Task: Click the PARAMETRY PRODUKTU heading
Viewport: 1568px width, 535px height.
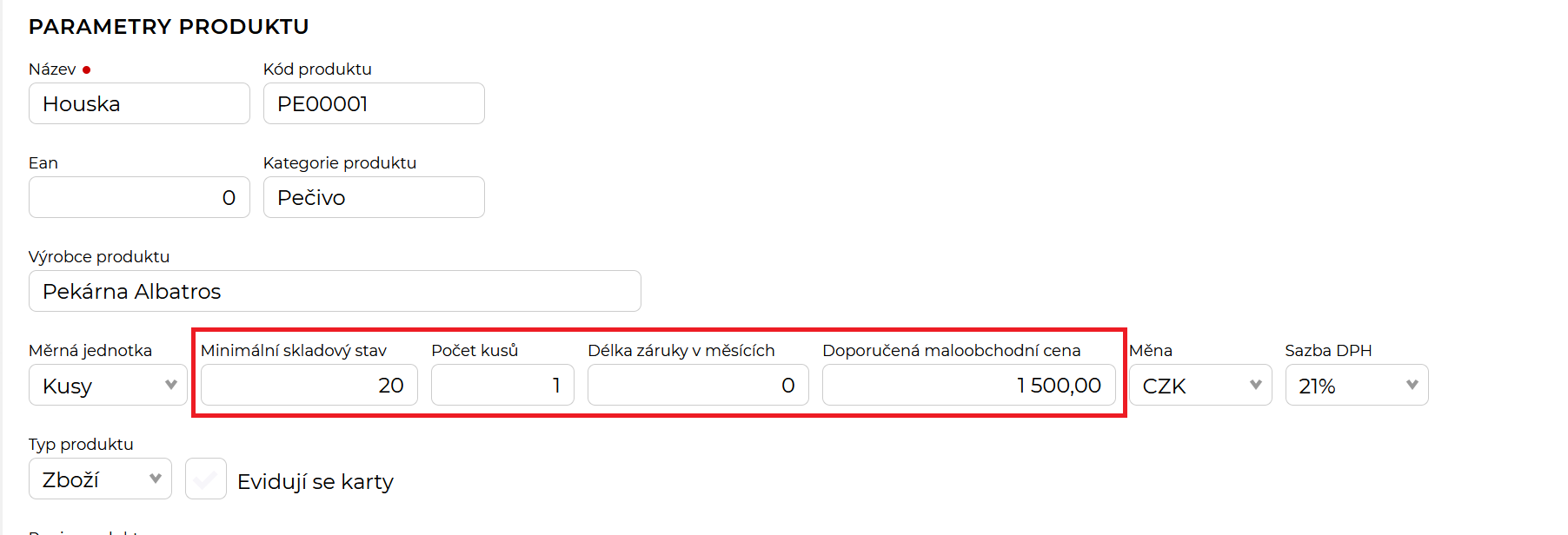Action: tap(169, 27)
